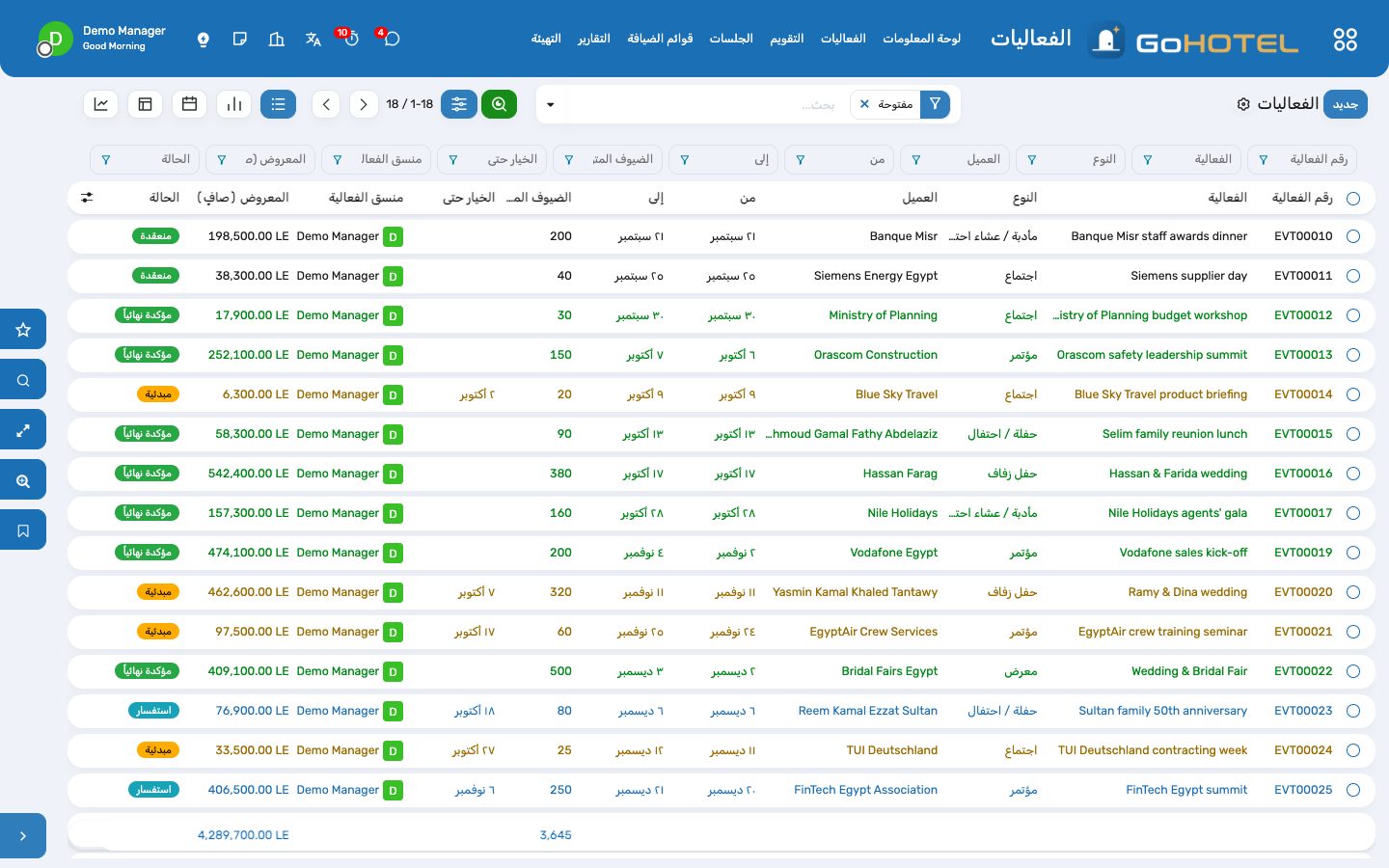Open the الحالة column filter box
The height and width of the screenshot is (868, 1389).
pyautogui.click(x=145, y=159)
